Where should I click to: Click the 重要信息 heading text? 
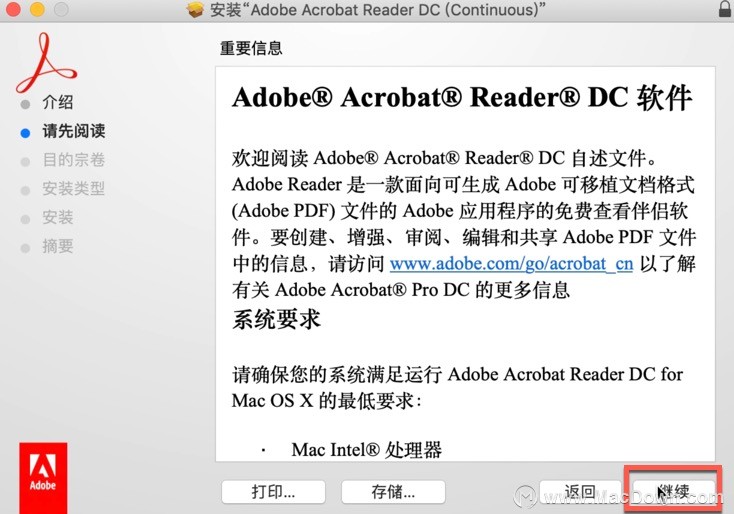tap(251, 48)
